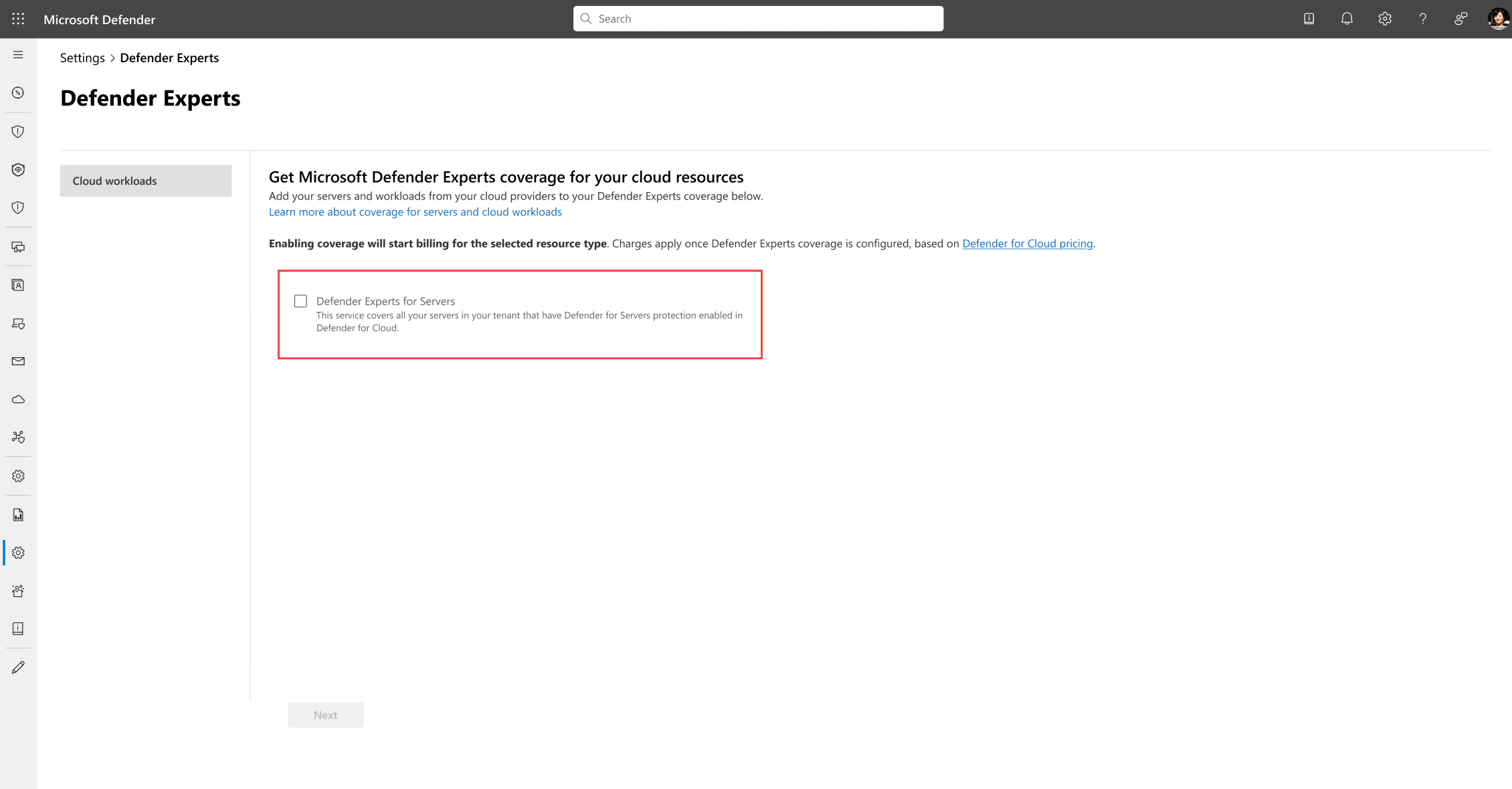Screen dimensions: 1512x789
Task: Click the 'Get Microsoft Defender Experts coverage' heading
Action: point(506,177)
